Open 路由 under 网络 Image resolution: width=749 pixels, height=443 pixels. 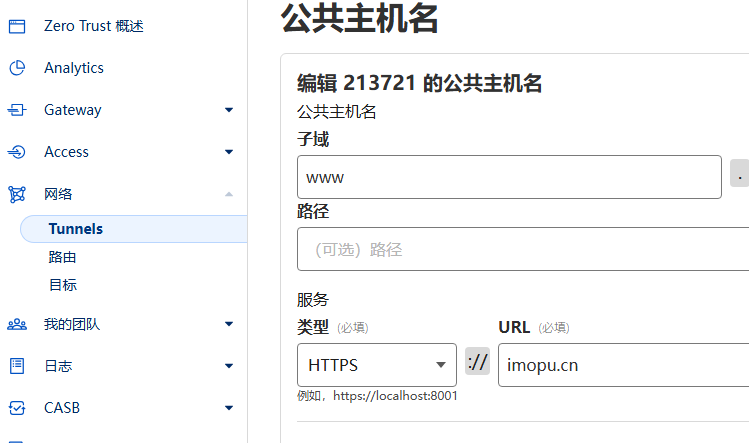click(x=63, y=257)
